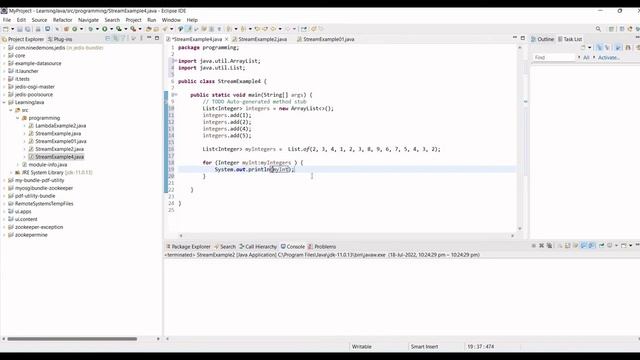
Task: Click the External Tools run icon
Action: point(133,29)
